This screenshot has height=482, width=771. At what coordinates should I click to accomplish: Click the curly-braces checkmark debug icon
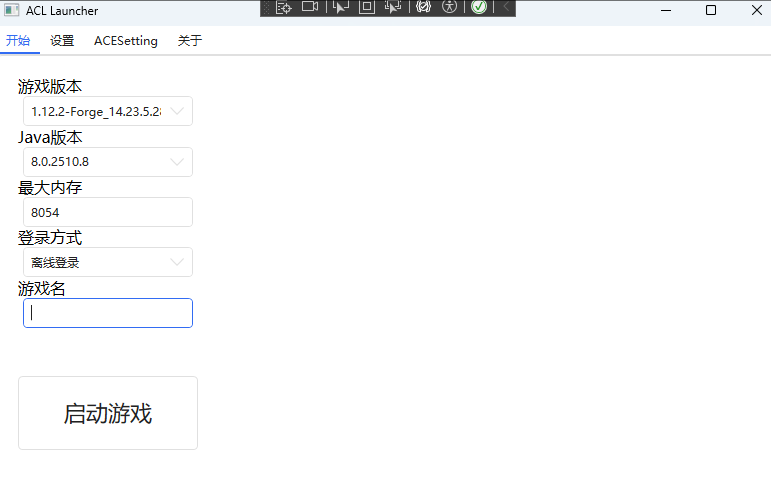[423, 7]
